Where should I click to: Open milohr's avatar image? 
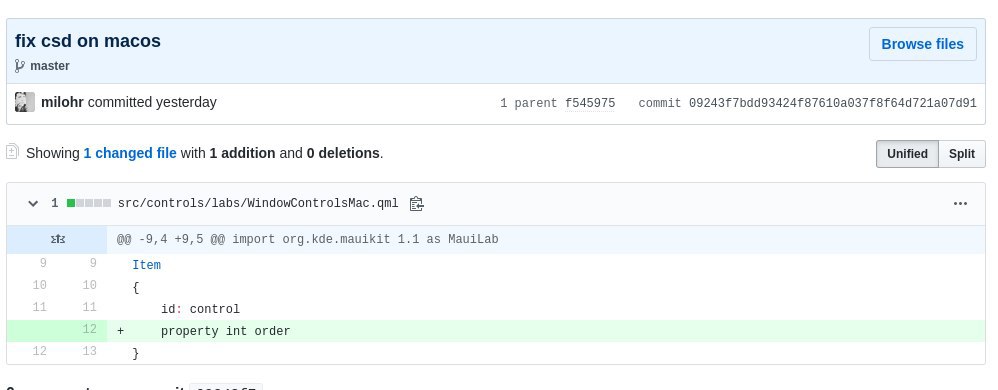25,102
